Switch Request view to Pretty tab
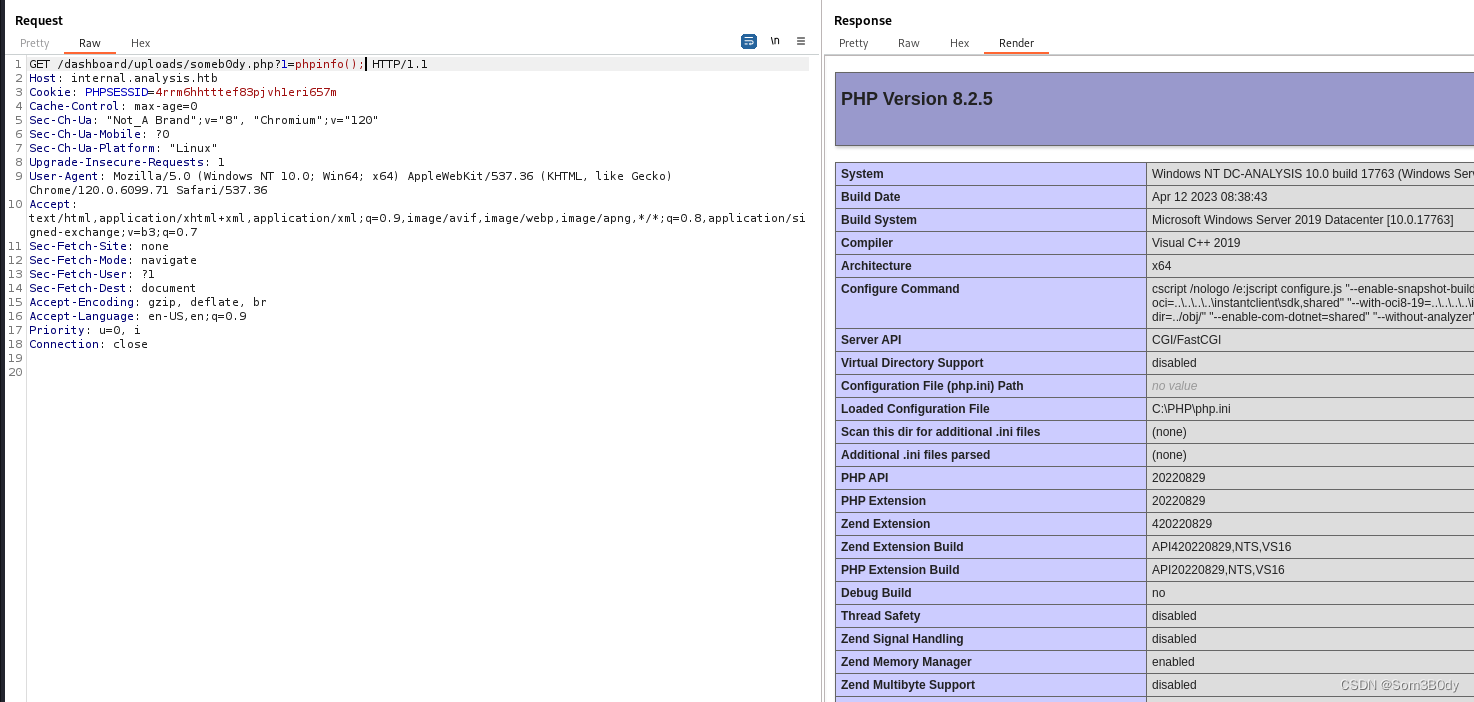This screenshot has height=702, width=1474. tap(35, 43)
